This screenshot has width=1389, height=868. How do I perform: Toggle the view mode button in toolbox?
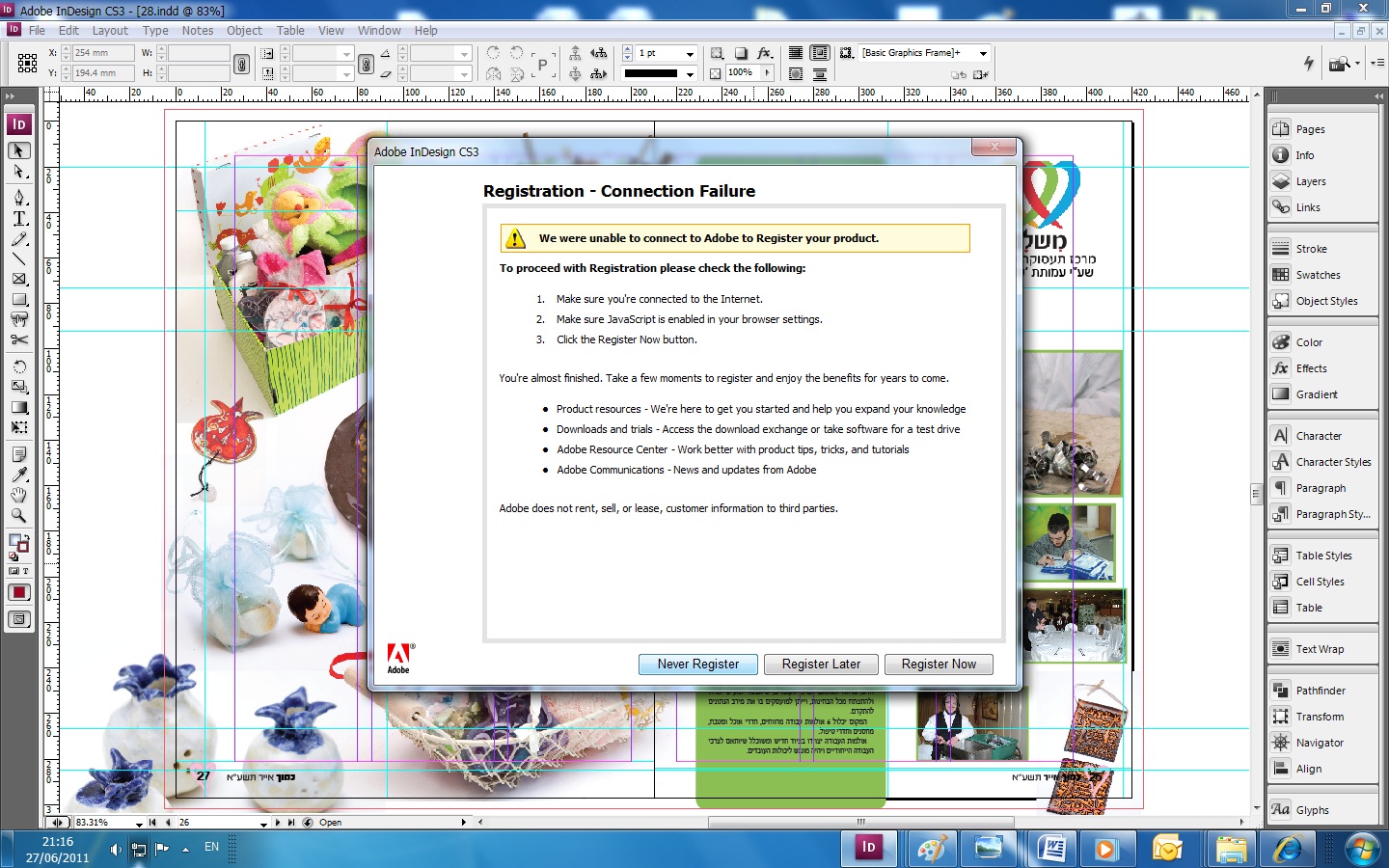click(19, 619)
